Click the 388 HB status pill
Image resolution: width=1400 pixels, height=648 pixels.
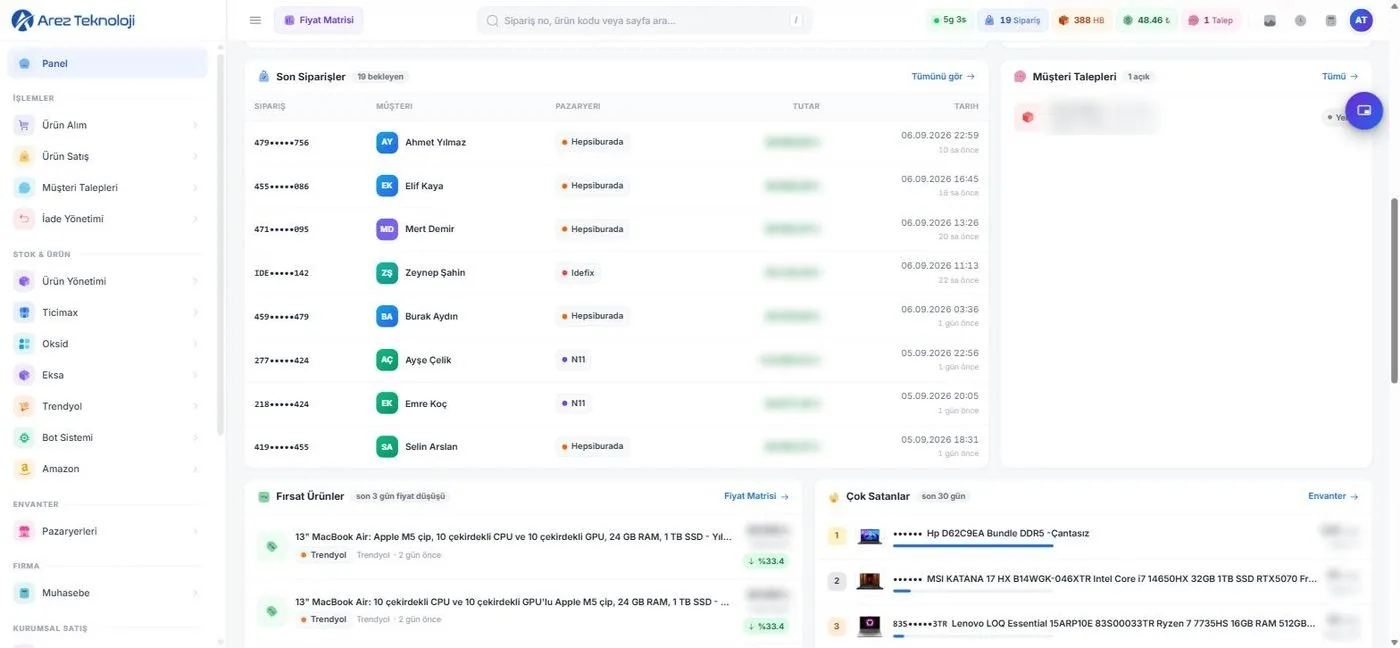[1082, 20]
